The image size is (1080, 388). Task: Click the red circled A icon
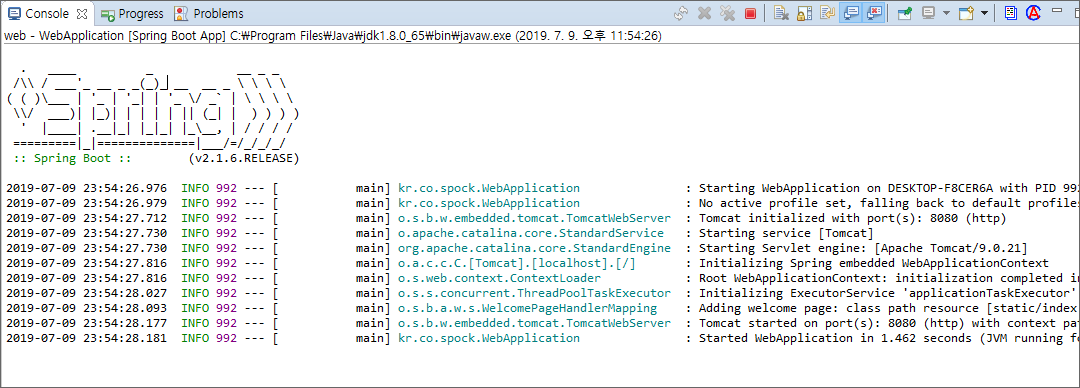pyautogui.click(x=1032, y=12)
